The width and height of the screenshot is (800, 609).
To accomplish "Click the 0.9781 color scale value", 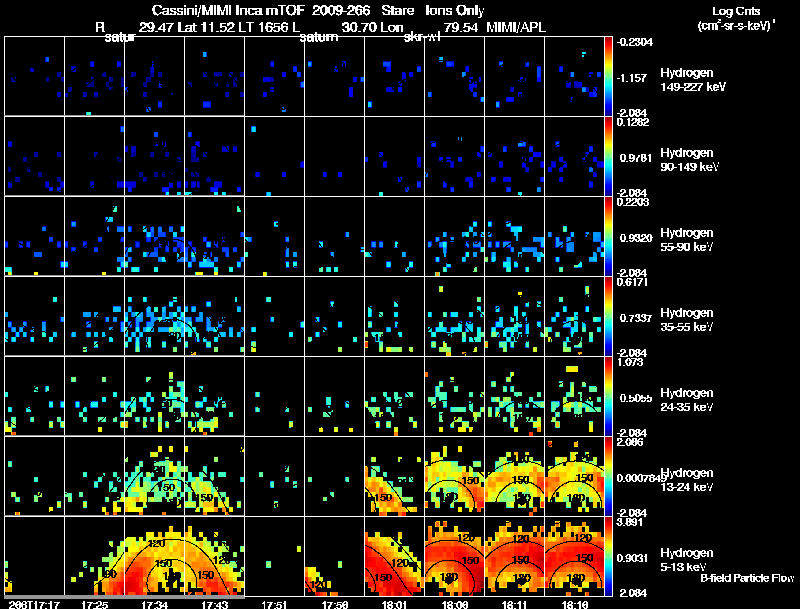I will coord(636,158).
